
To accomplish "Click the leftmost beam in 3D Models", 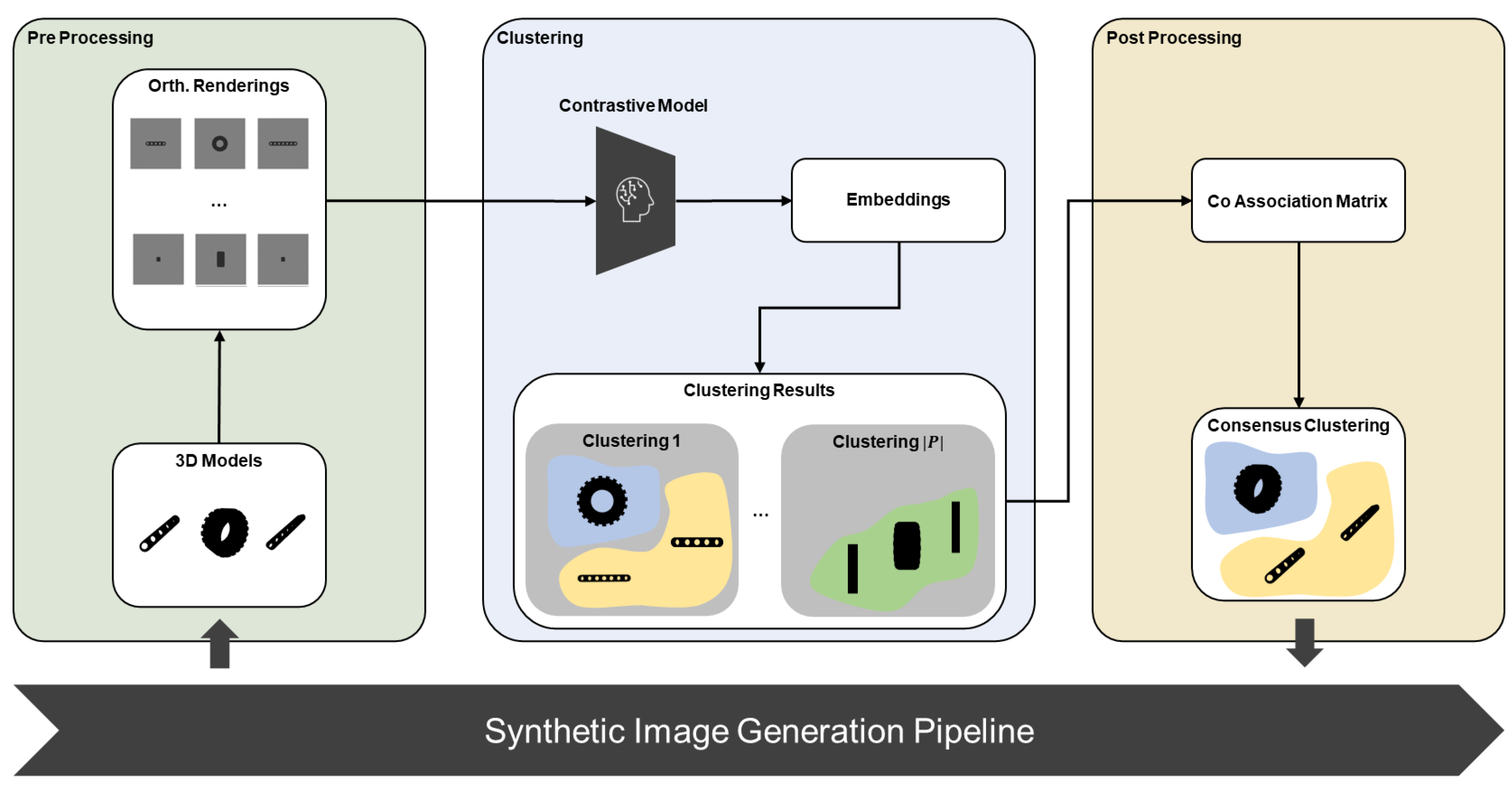I will [159, 534].
